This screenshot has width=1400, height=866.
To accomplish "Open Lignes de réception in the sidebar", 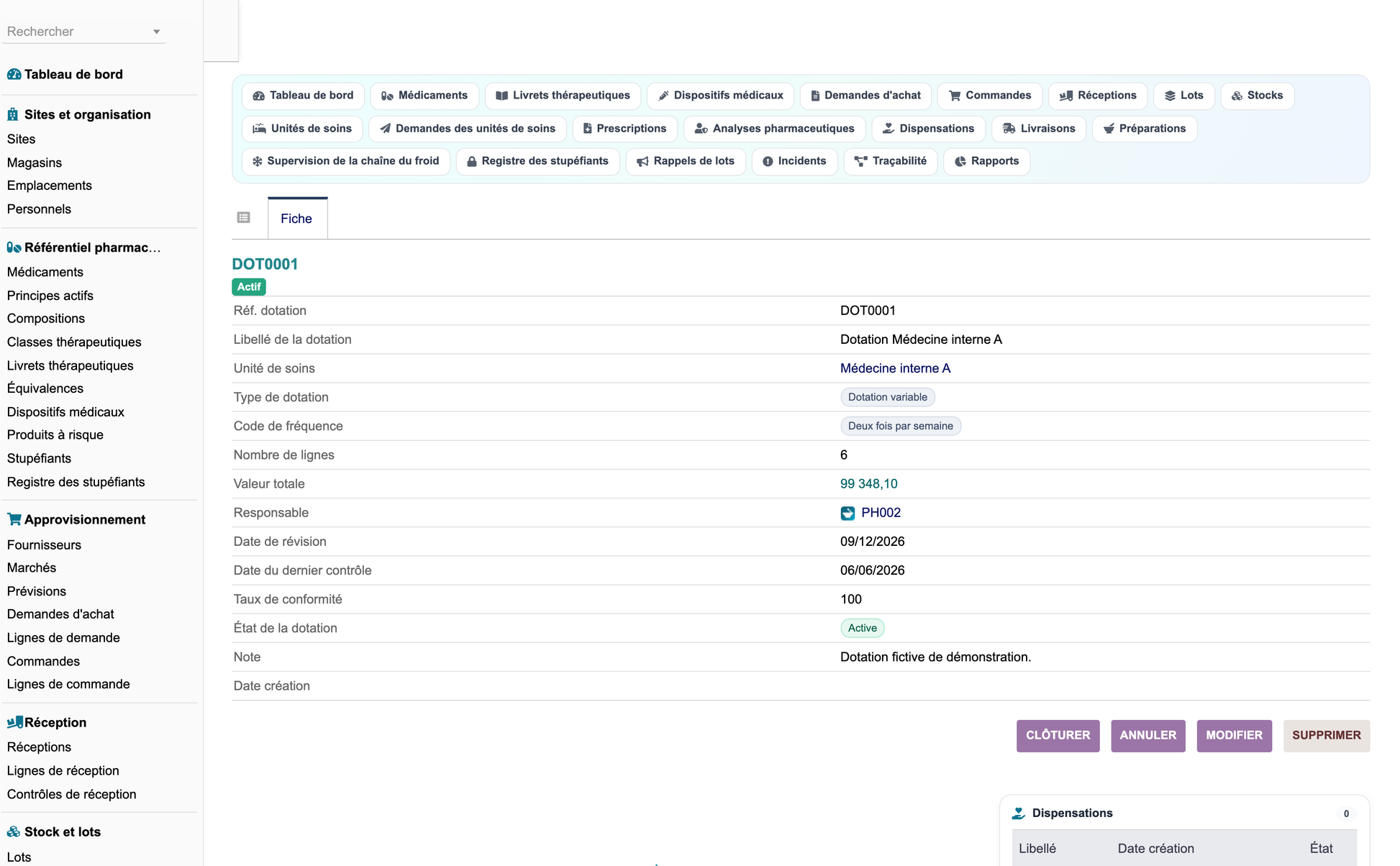I will pos(63,771).
